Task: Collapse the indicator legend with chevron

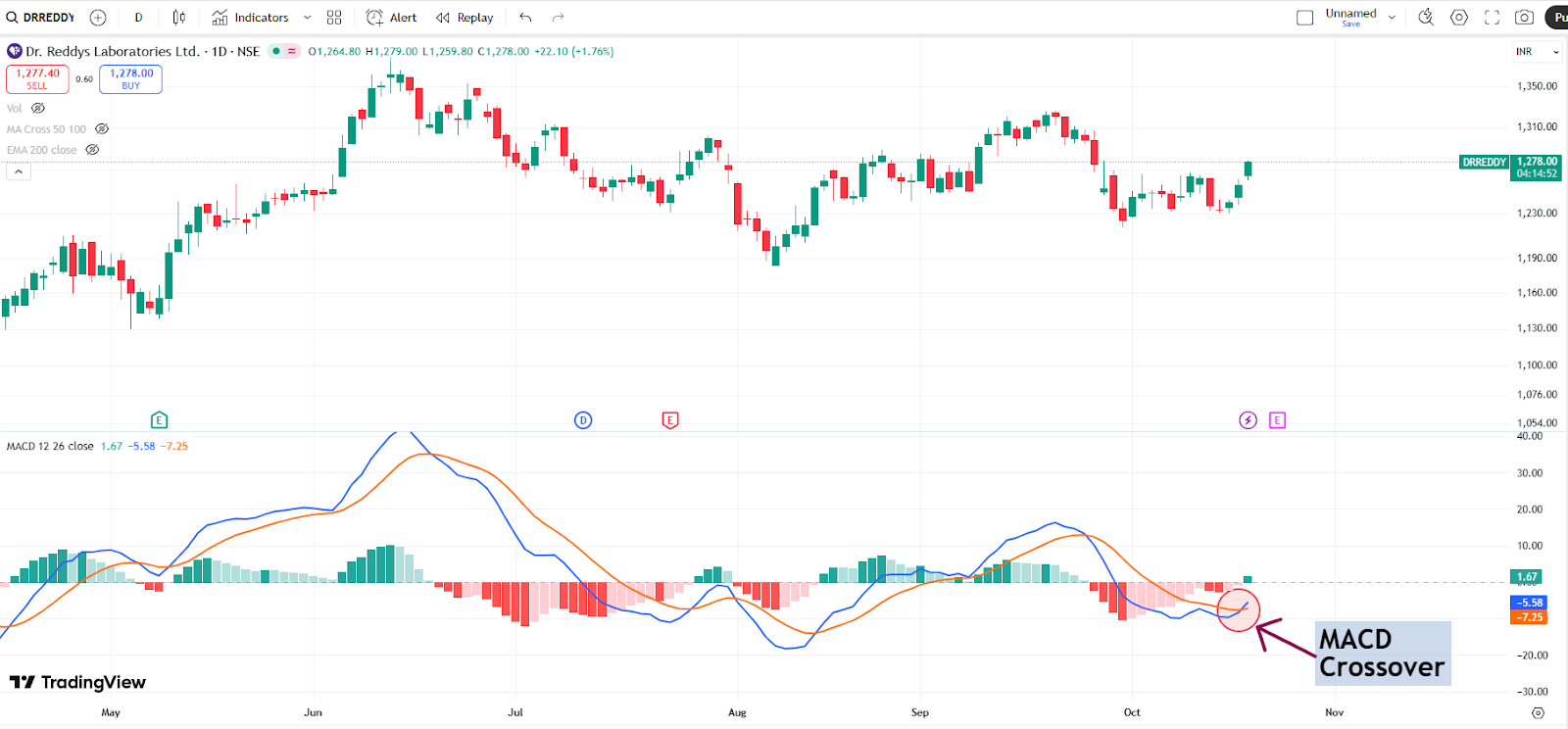Action: tap(18, 172)
